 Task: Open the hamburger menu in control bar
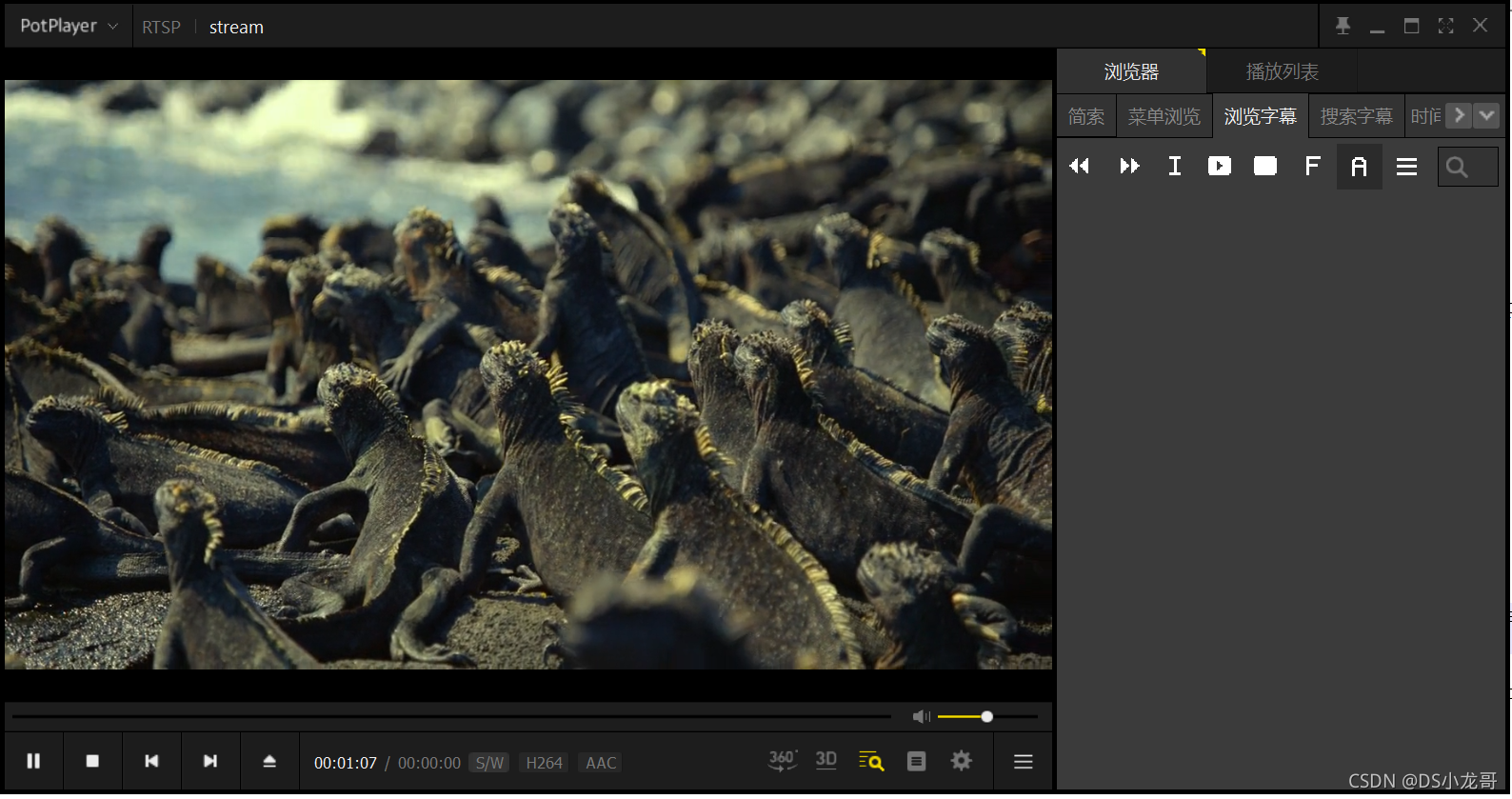(x=1024, y=762)
